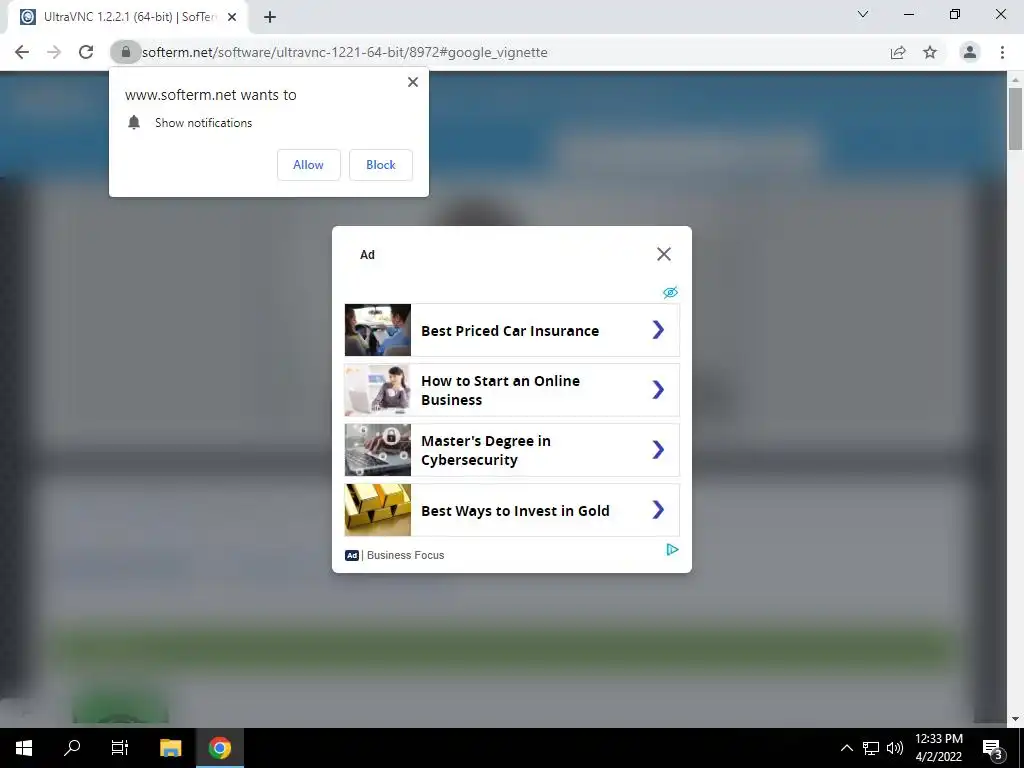Screen dimensions: 1024x768
Task: Share this page icon in address bar
Action: (898, 52)
